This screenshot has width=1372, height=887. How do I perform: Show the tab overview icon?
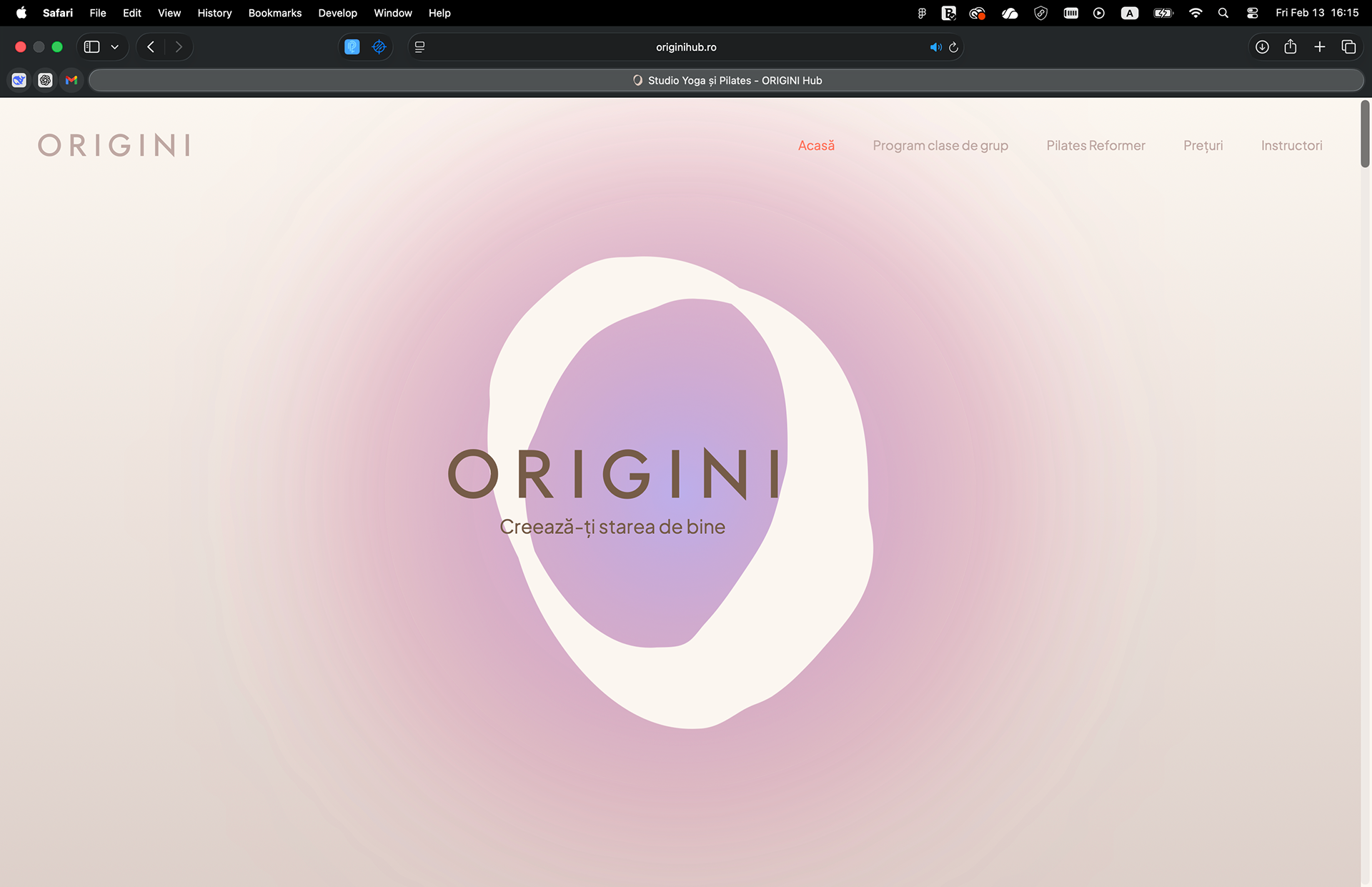click(1348, 47)
